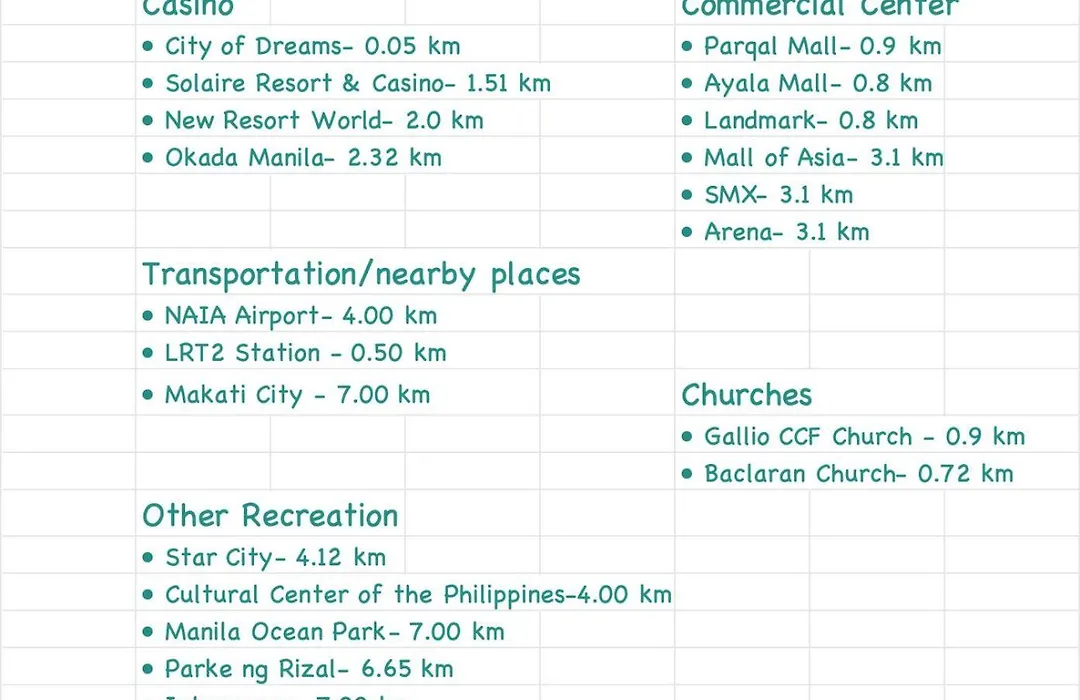Click on 'Parke ng Rizal- 6.65 km'
Viewport: 1080px width, 700px height.
(x=309, y=669)
